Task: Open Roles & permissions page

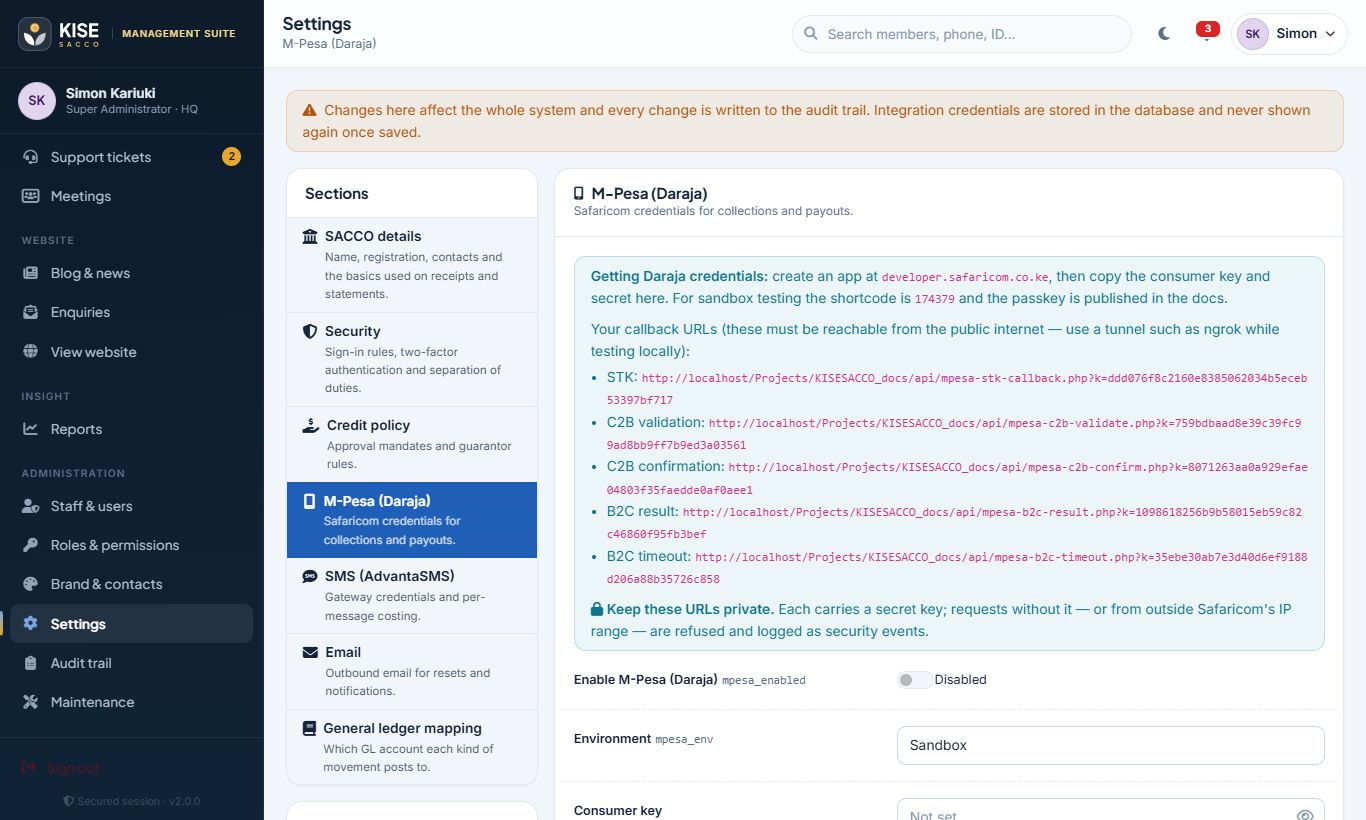Action: 132,545
